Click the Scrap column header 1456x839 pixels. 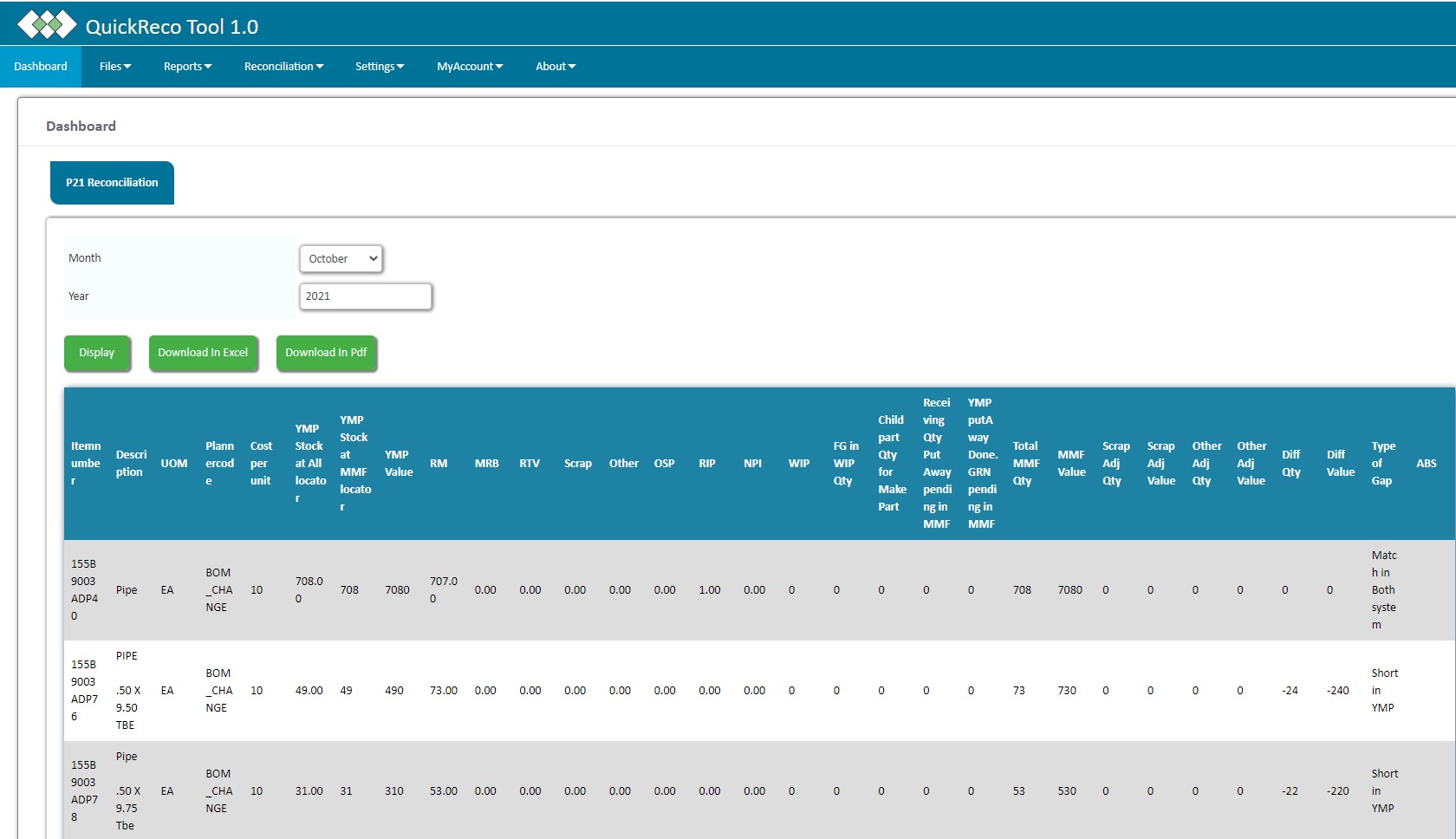click(x=577, y=464)
